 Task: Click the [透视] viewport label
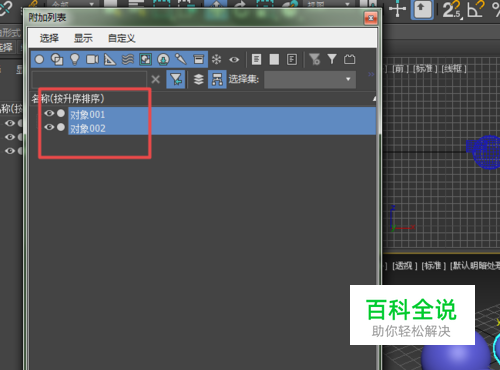404,266
